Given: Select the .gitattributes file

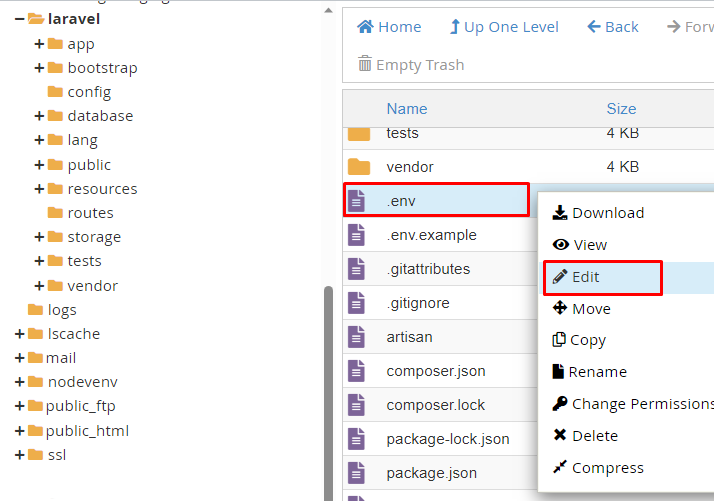Looking at the screenshot, I should pyautogui.click(x=440, y=269).
